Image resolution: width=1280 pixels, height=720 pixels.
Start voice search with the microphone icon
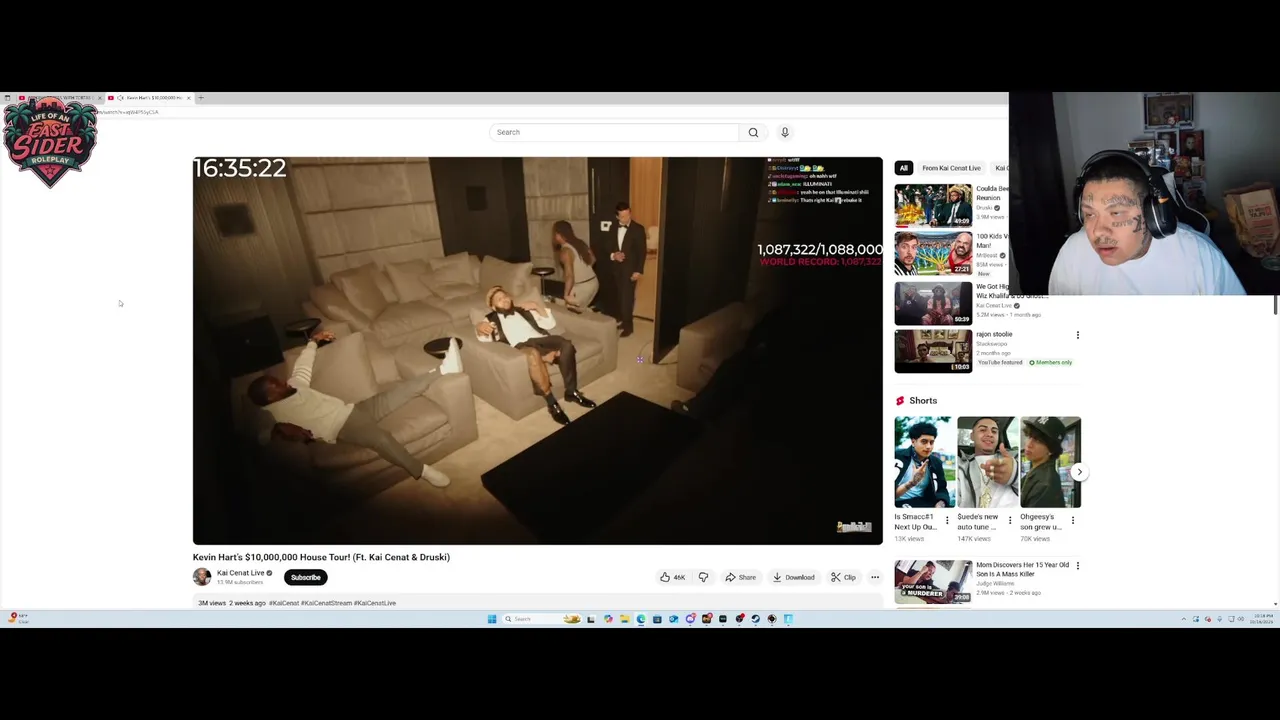click(785, 132)
